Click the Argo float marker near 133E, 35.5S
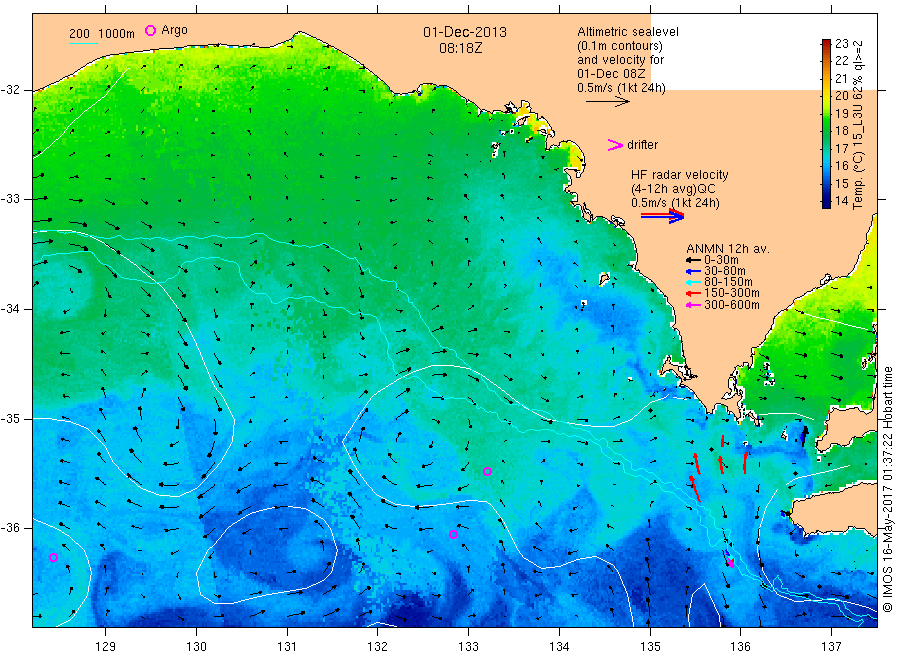Screen dimensions: 900x660 coord(487,472)
